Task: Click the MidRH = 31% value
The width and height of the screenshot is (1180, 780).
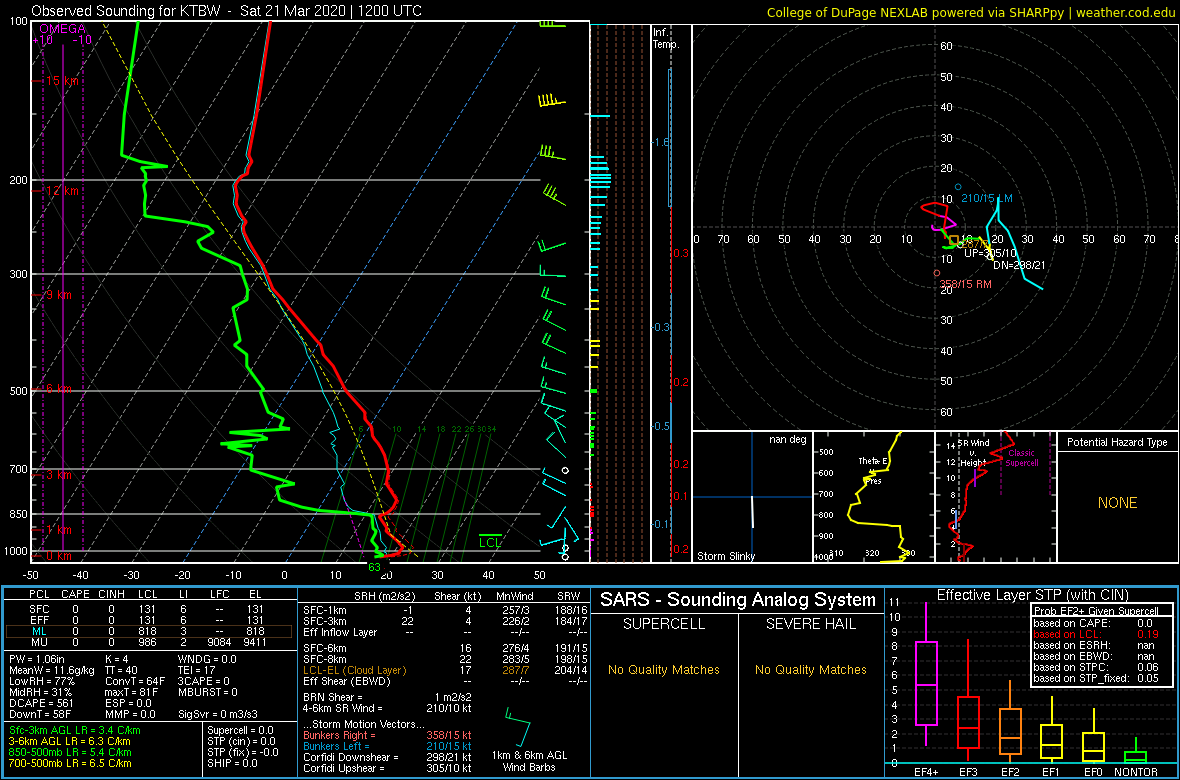Action: (41, 692)
